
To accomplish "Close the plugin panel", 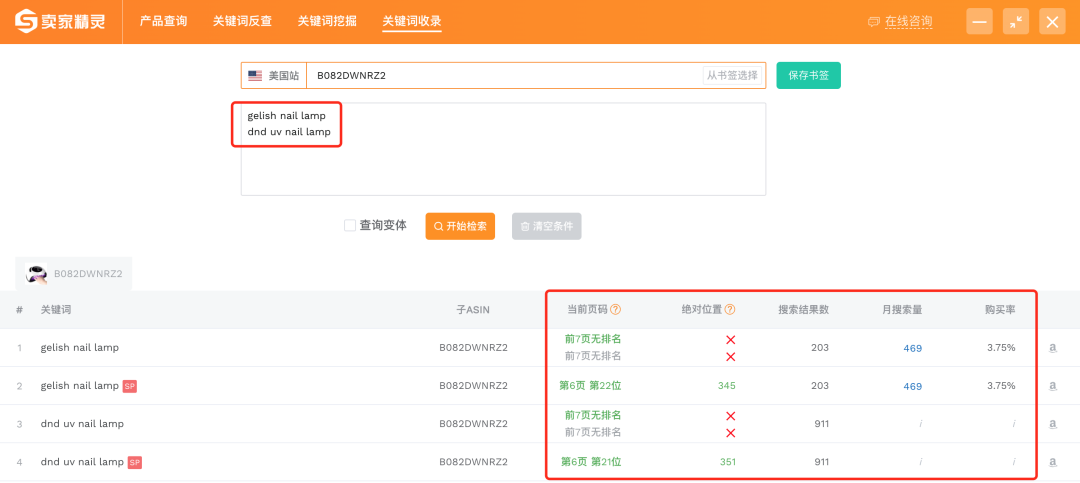I will click(x=1052, y=22).
